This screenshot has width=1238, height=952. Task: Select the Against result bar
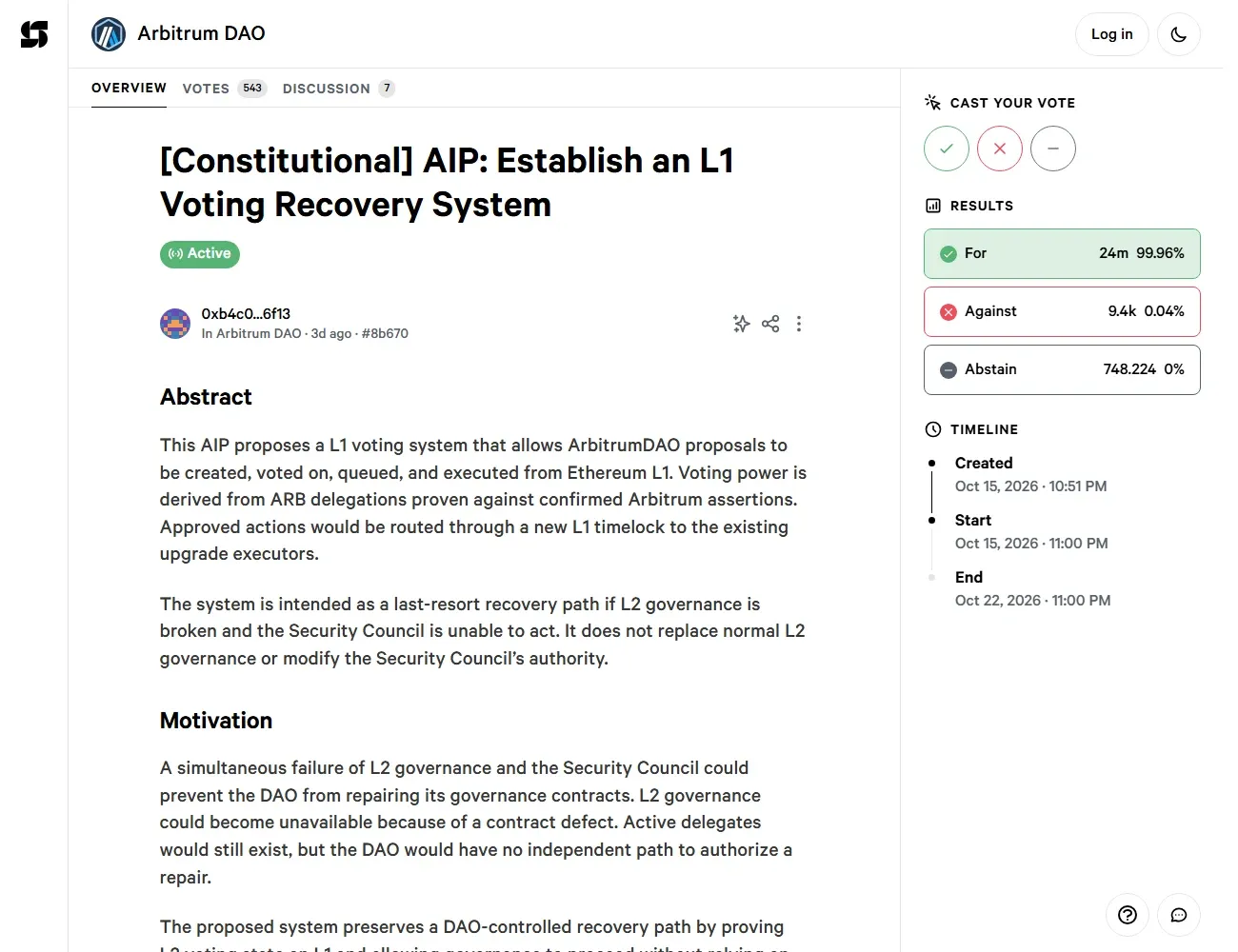[1062, 311]
